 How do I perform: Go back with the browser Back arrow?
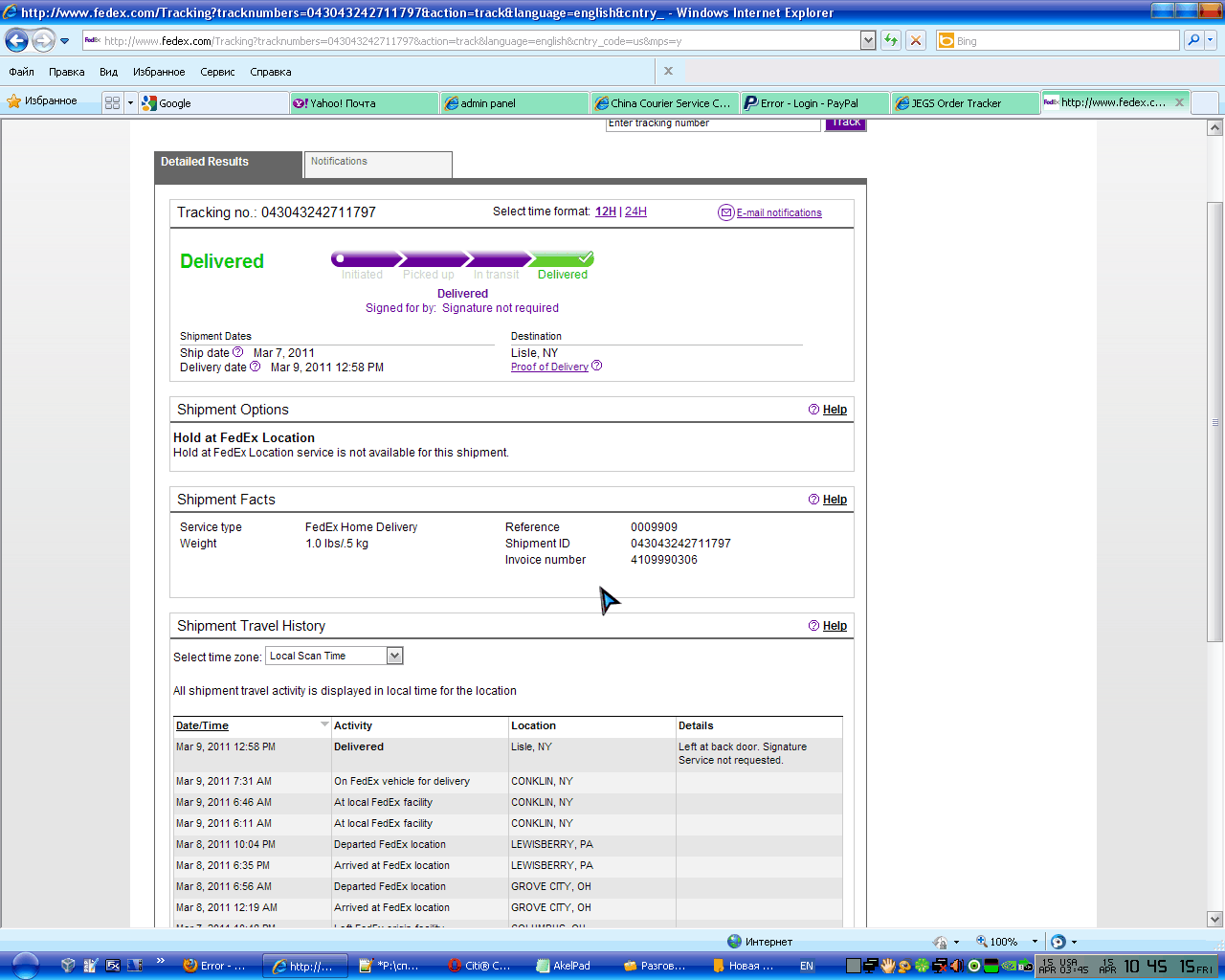17,40
